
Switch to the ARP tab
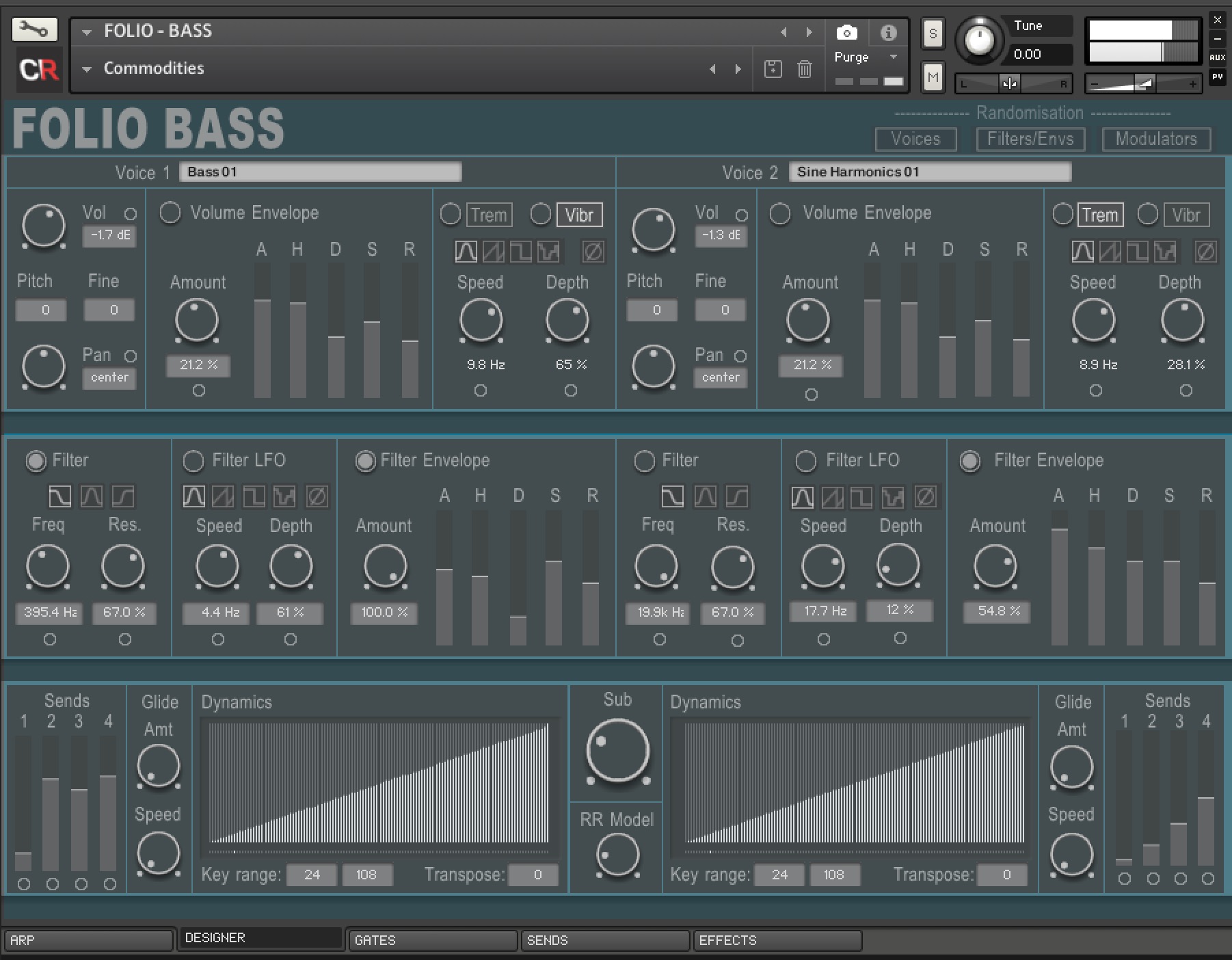(88, 940)
